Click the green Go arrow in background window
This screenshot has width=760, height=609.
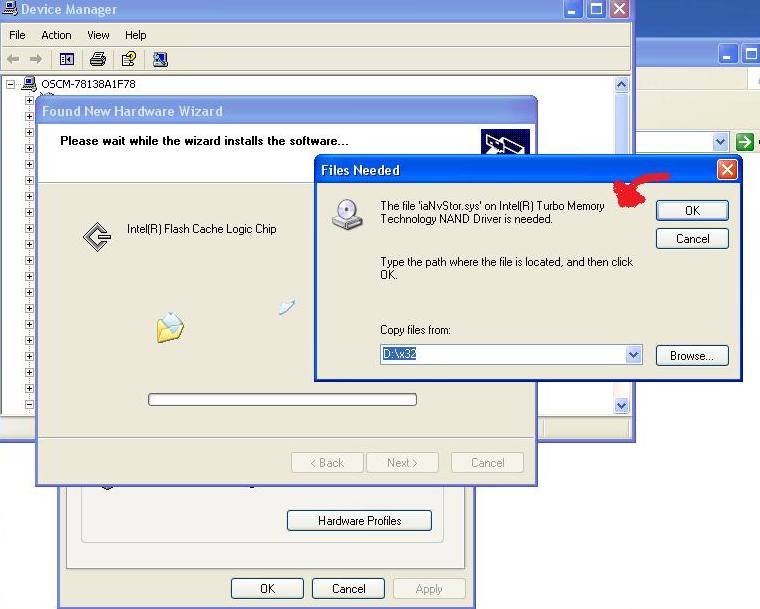click(x=744, y=142)
